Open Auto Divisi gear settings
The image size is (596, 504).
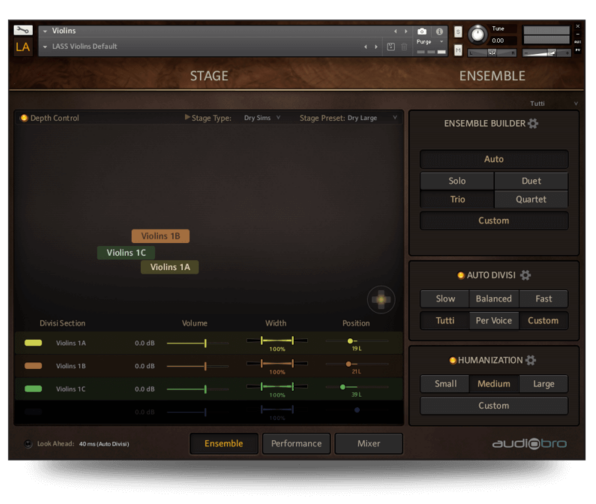[x=525, y=275]
